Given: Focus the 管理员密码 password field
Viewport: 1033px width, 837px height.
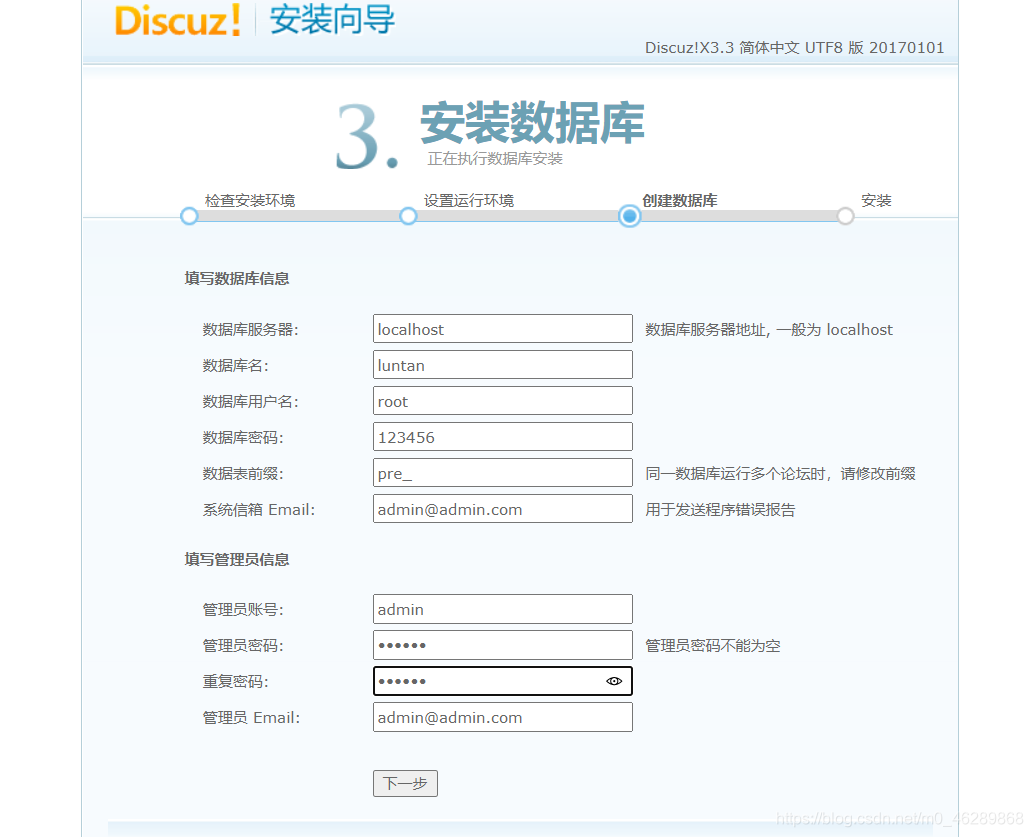Looking at the screenshot, I should pyautogui.click(x=503, y=645).
